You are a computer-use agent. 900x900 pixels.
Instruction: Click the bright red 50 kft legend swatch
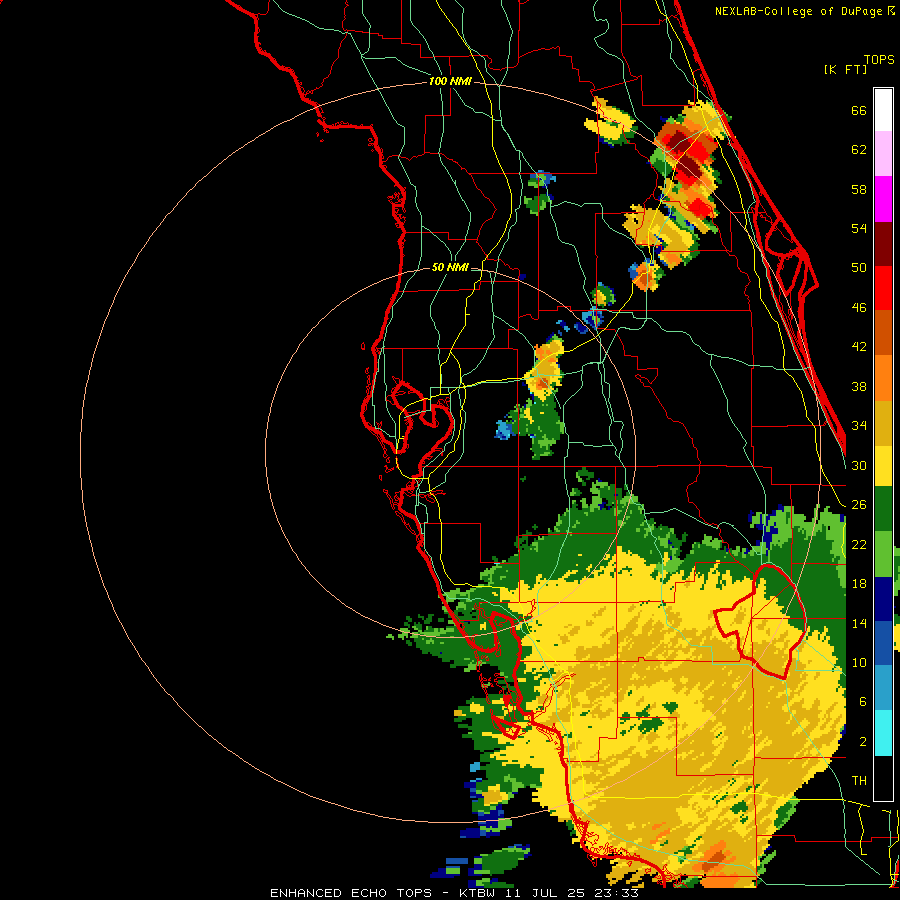coord(883,288)
